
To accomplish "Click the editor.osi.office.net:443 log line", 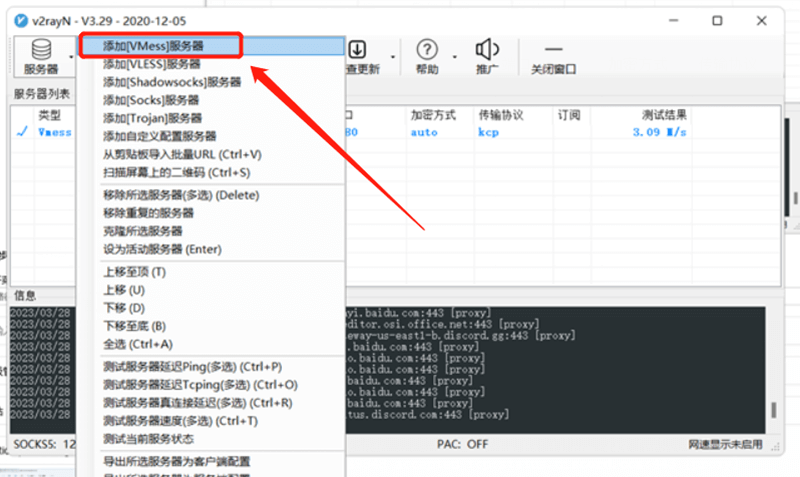I will pyautogui.click(x=442, y=324).
